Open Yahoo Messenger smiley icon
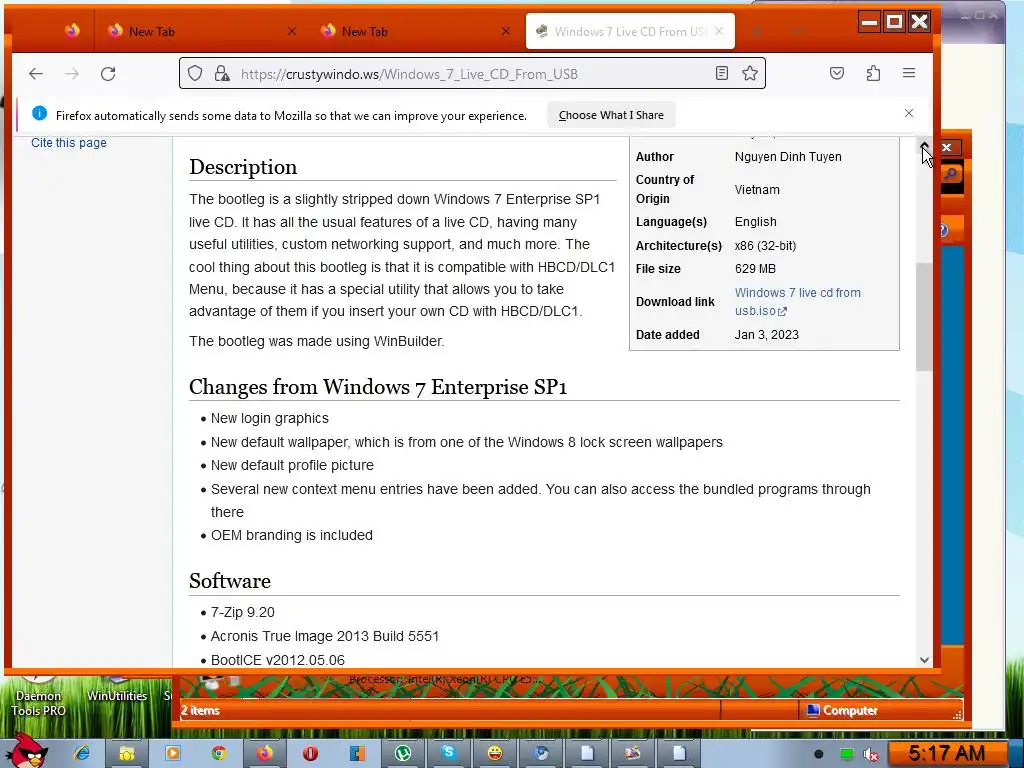This screenshot has width=1024, height=768. coord(495,753)
